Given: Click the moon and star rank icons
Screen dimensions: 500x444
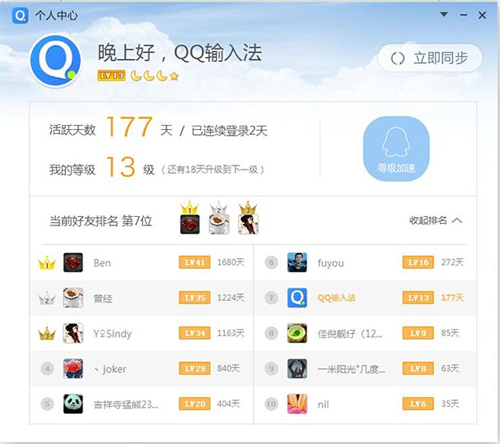Looking at the screenshot, I should (x=154, y=76).
